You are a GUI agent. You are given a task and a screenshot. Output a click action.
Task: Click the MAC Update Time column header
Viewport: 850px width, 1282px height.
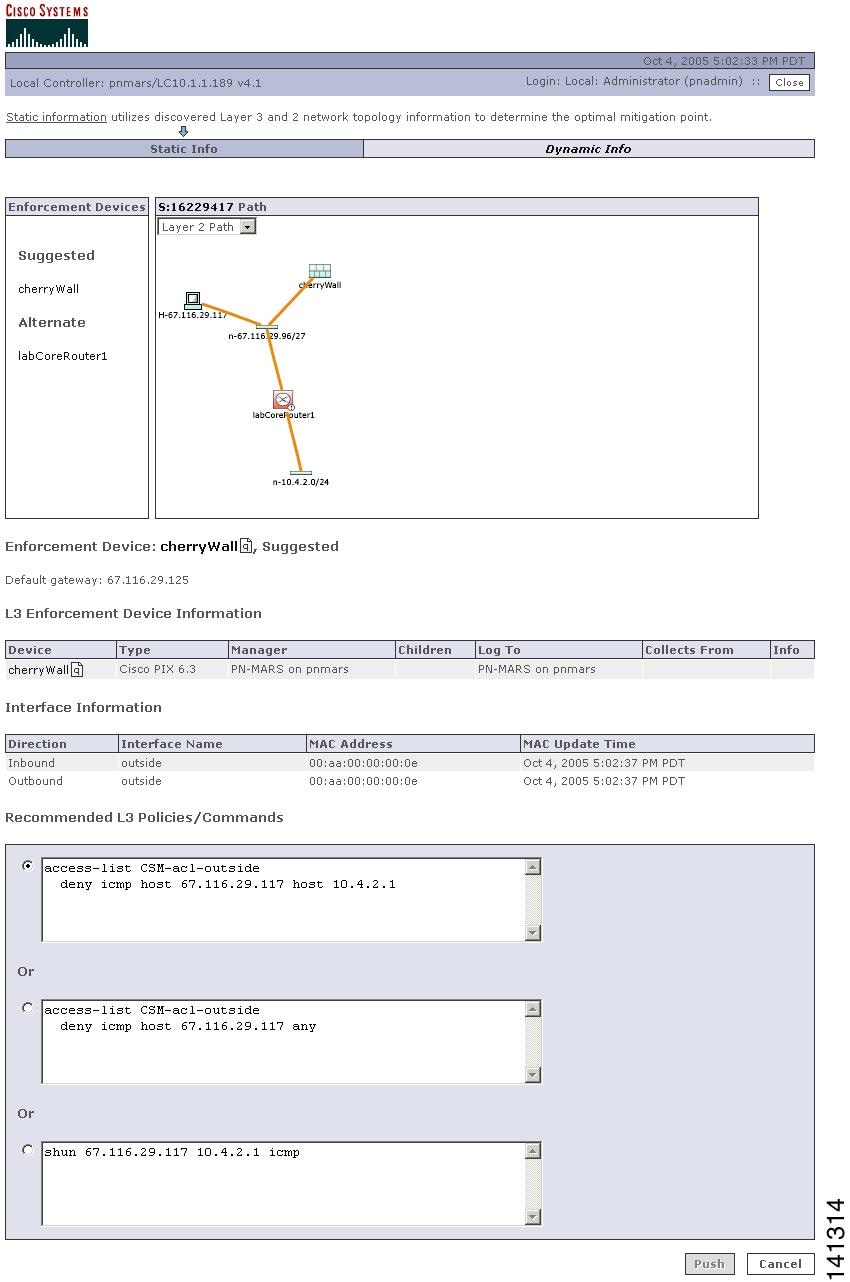pyautogui.click(x=667, y=744)
